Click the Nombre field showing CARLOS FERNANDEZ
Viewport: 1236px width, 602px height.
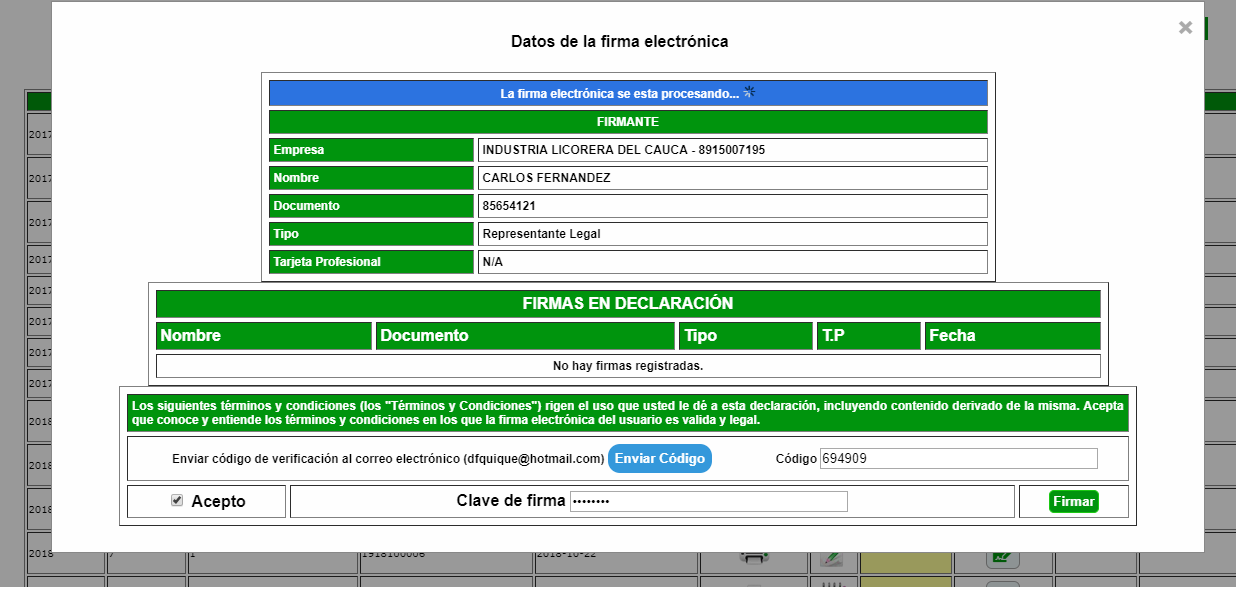pyautogui.click(x=731, y=177)
